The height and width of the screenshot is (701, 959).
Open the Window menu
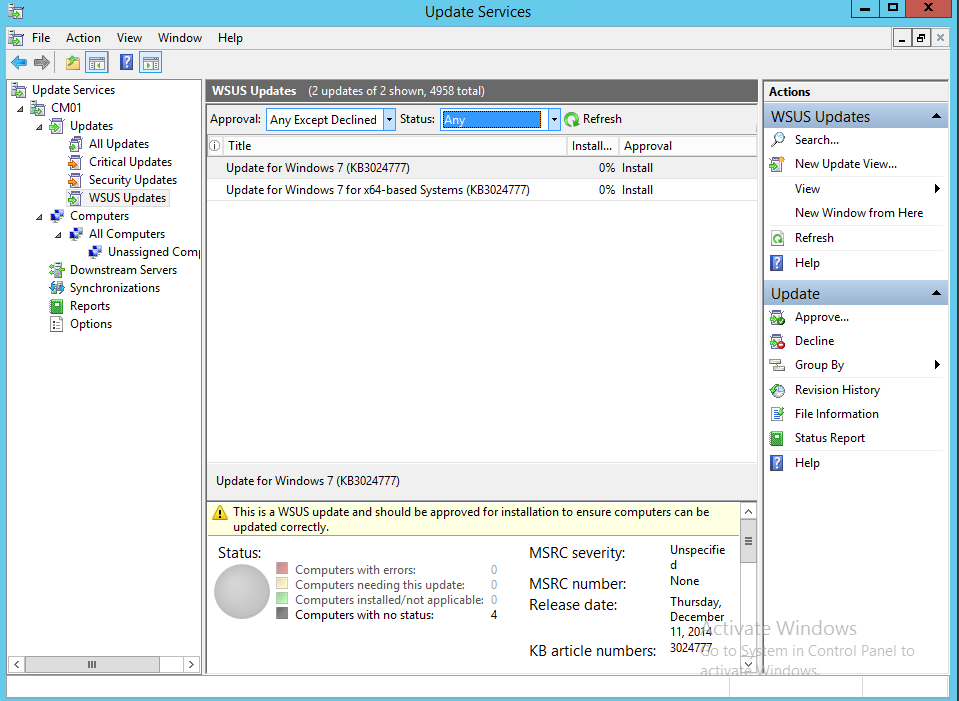pyautogui.click(x=180, y=38)
